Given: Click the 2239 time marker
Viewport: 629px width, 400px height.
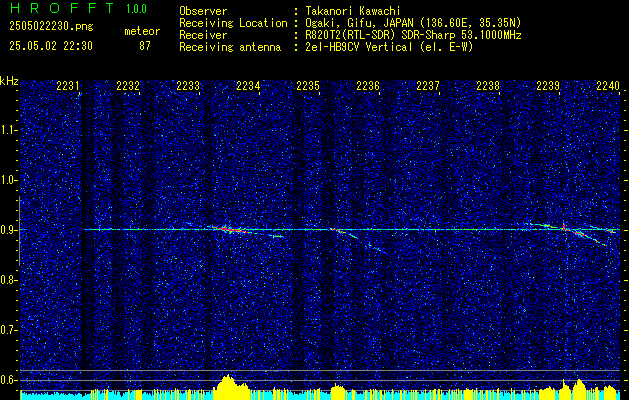Looking at the screenshot, I should (548, 85).
